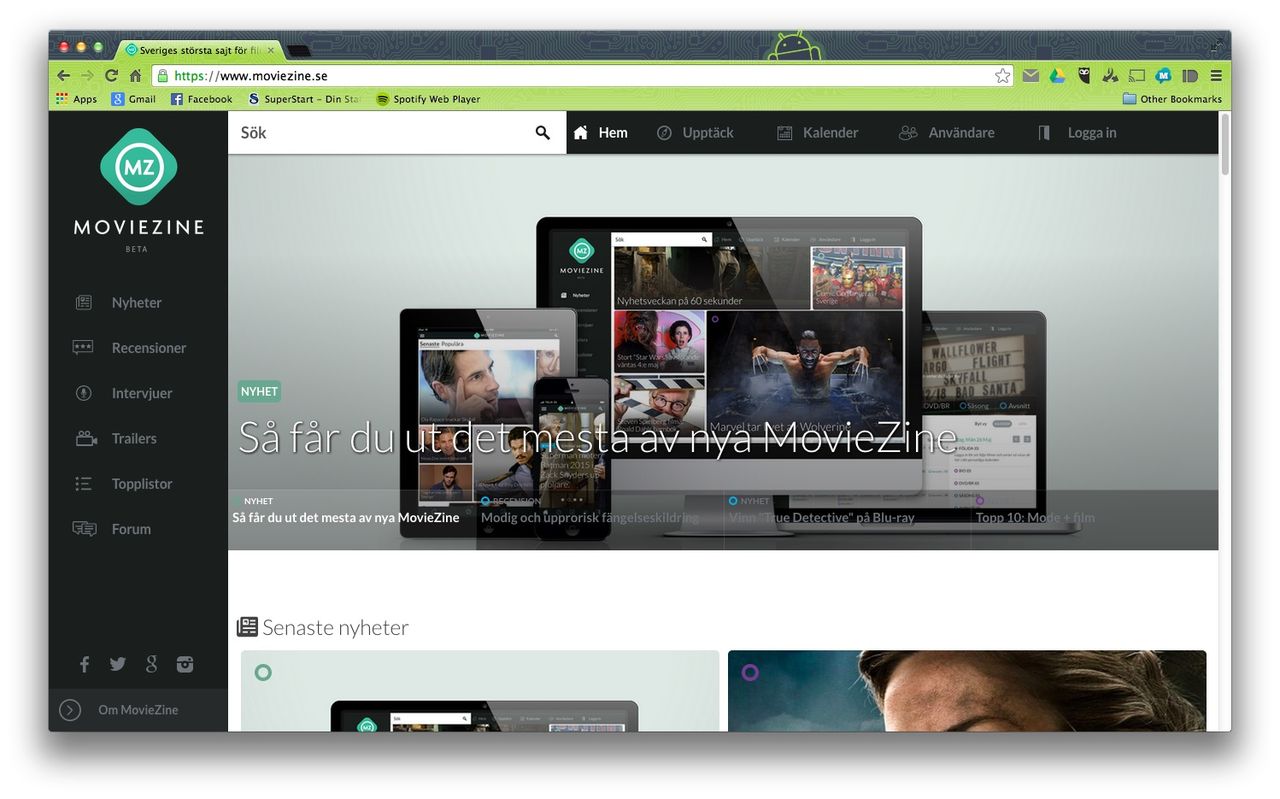Expand the Om MovieZine arrow
This screenshot has height=799, width=1280.
click(x=70, y=710)
